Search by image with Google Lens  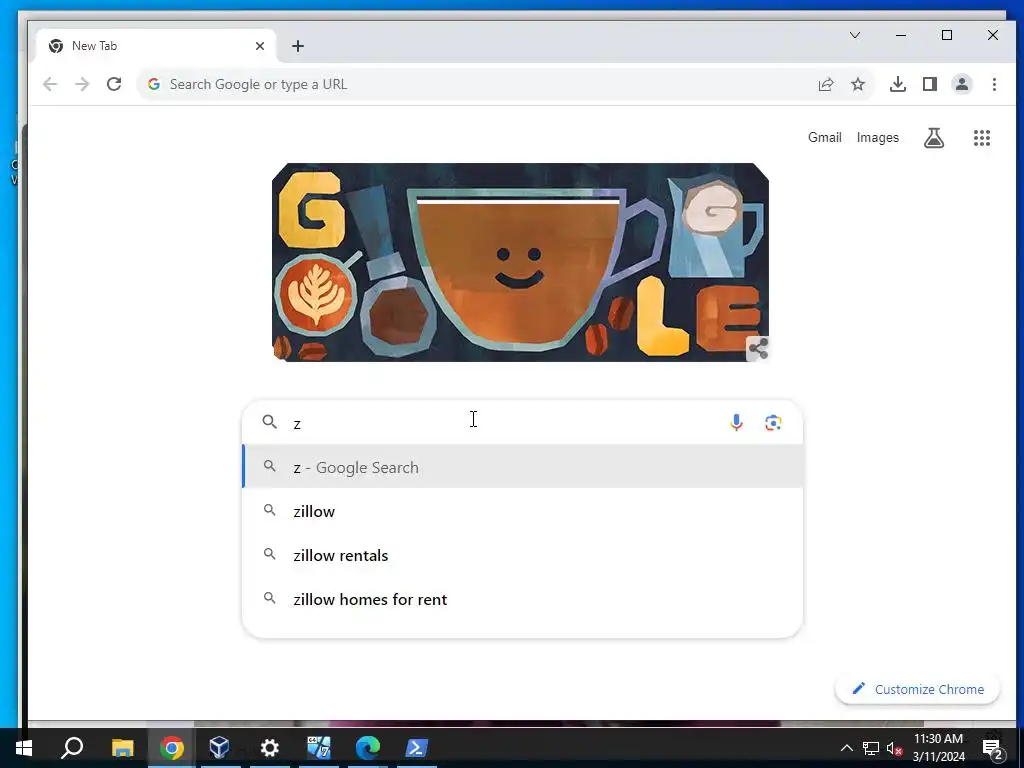pyautogui.click(x=773, y=423)
